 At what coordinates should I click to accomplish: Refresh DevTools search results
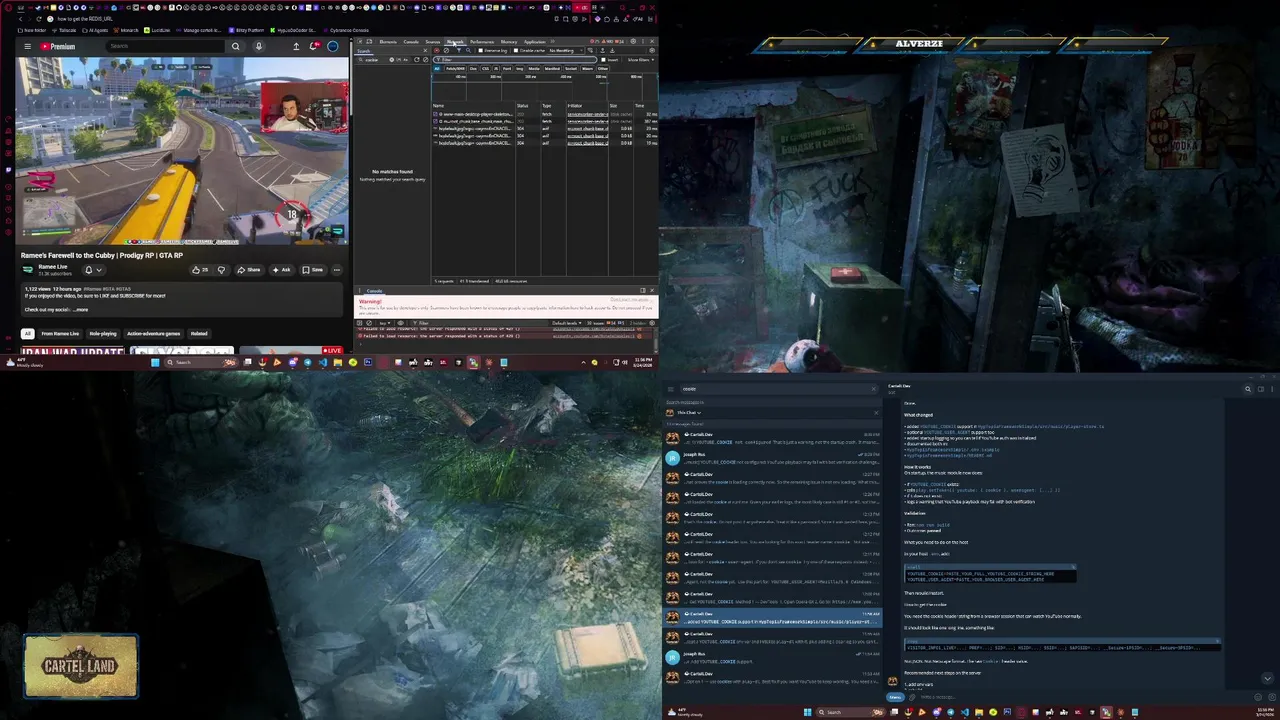coord(416,60)
